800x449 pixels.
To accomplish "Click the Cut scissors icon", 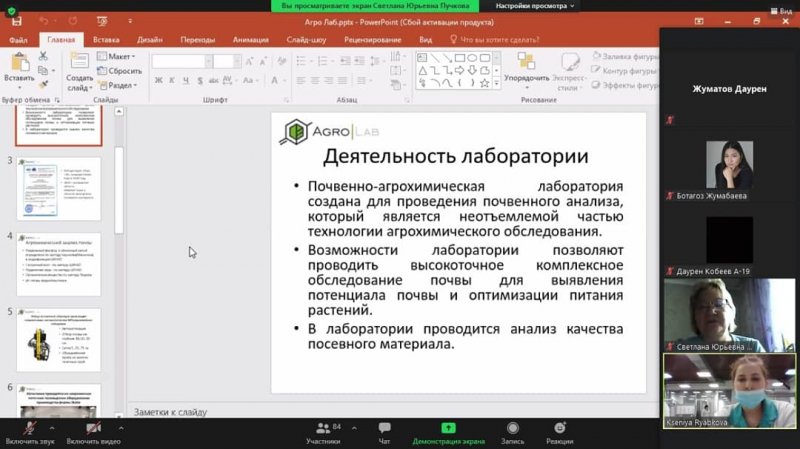I will tap(43, 56).
